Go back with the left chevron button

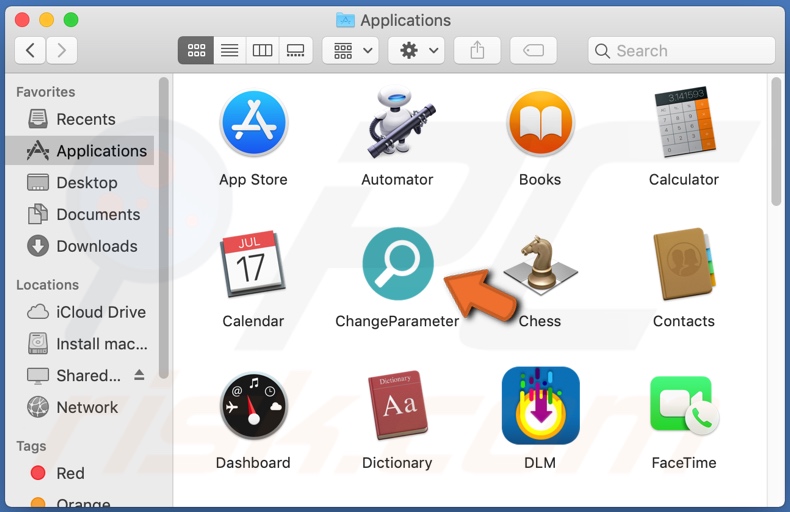coord(30,50)
